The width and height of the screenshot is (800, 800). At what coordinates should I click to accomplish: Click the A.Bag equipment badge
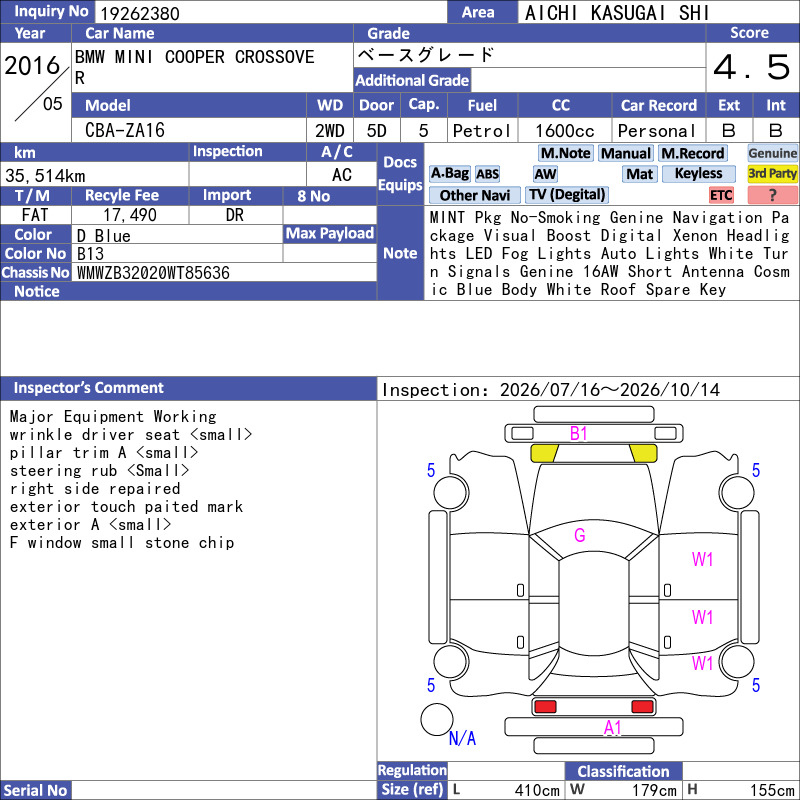pyautogui.click(x=449, y=173)
